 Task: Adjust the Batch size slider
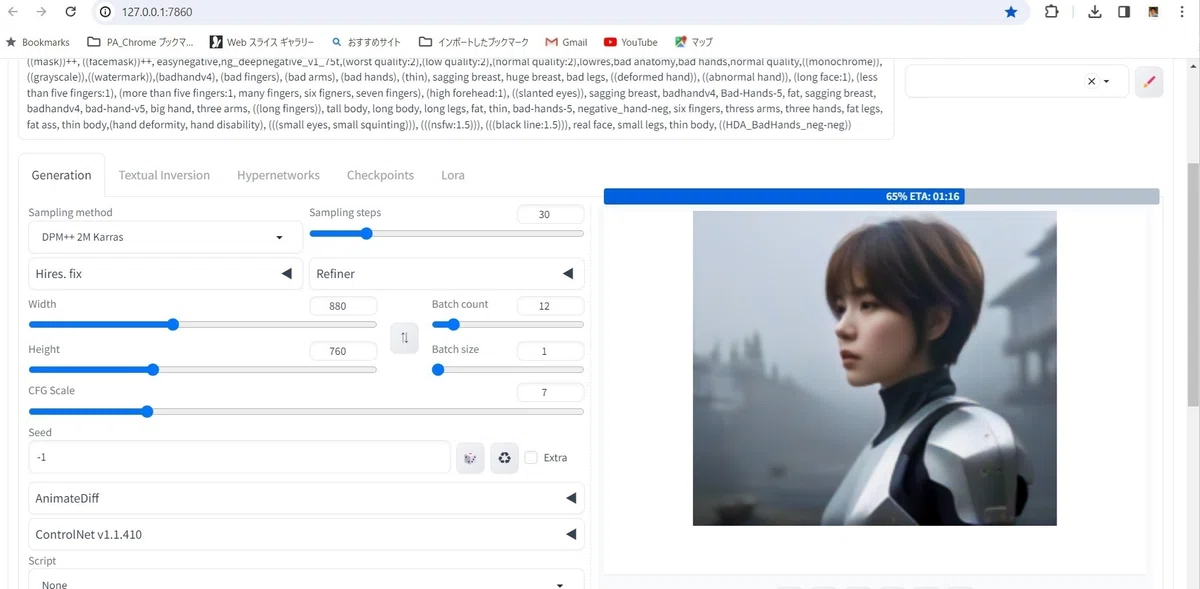coord(508,369)
